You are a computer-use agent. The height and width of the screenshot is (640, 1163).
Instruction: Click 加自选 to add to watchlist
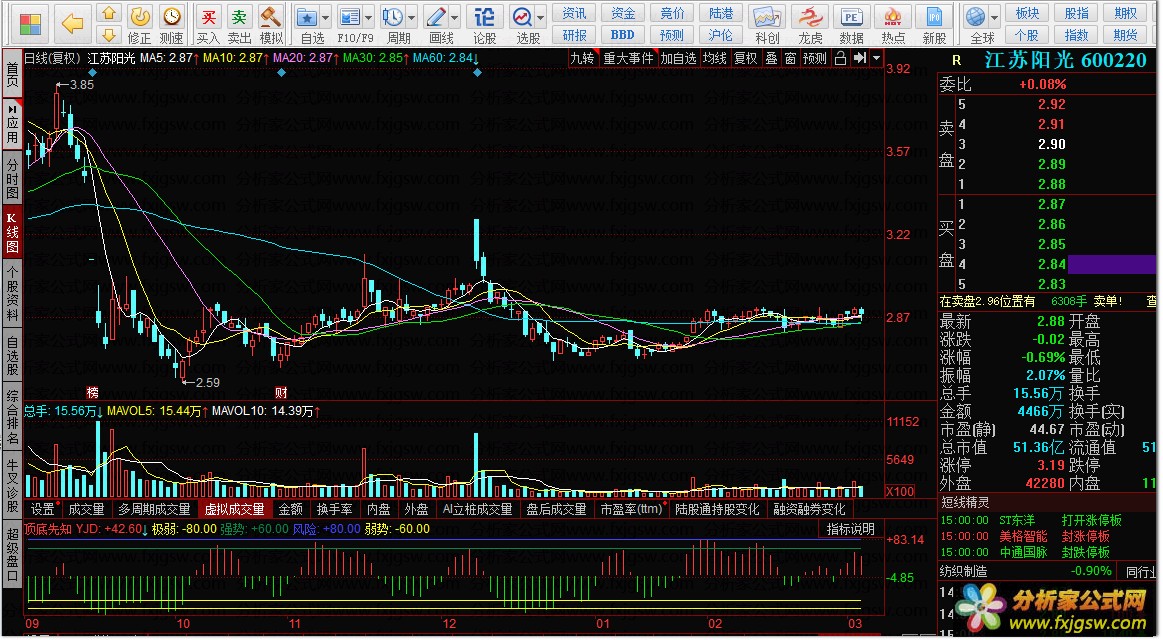click(x=679, y=58)
